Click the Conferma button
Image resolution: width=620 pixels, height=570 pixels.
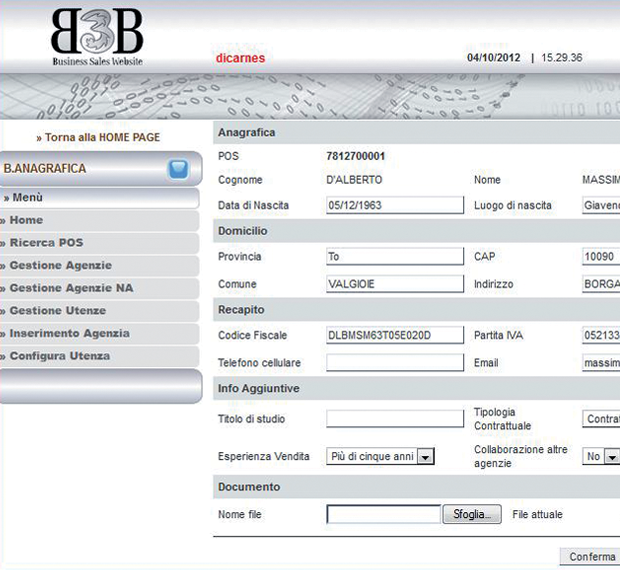click(591, 557)
